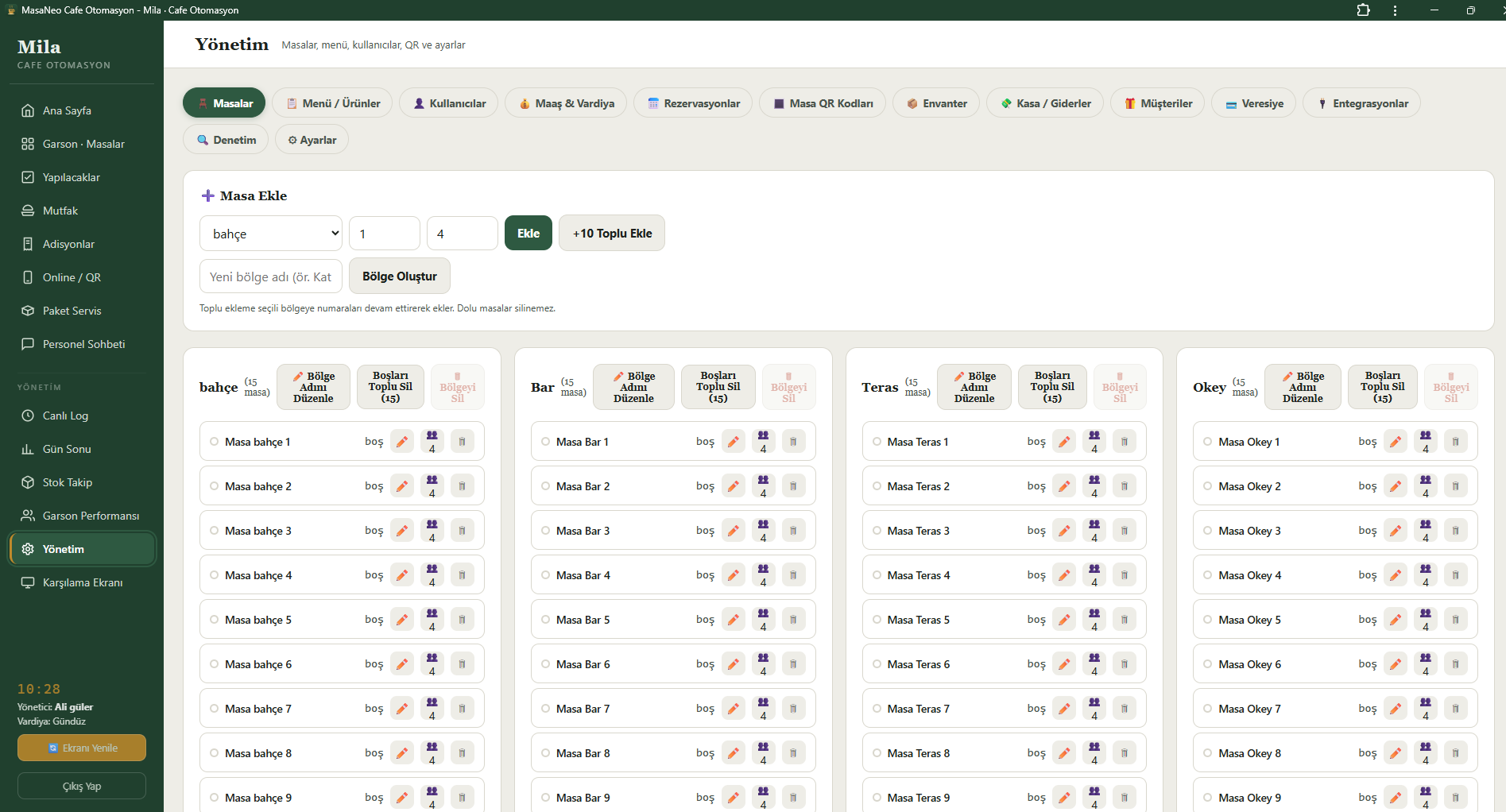Focus the Yeni bölge adı input field
The height and width of the screenshot is (812, 1506).
[x=271, y=276]
